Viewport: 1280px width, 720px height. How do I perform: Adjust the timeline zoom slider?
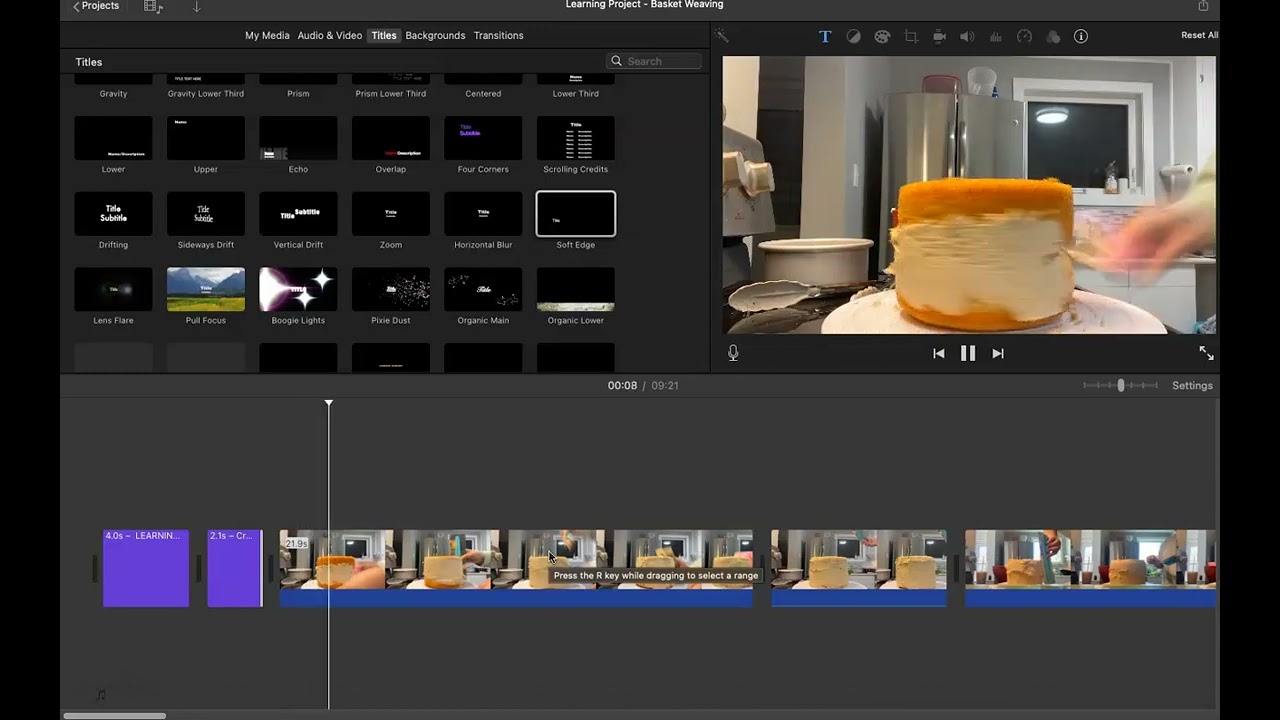click(1120, 385)
